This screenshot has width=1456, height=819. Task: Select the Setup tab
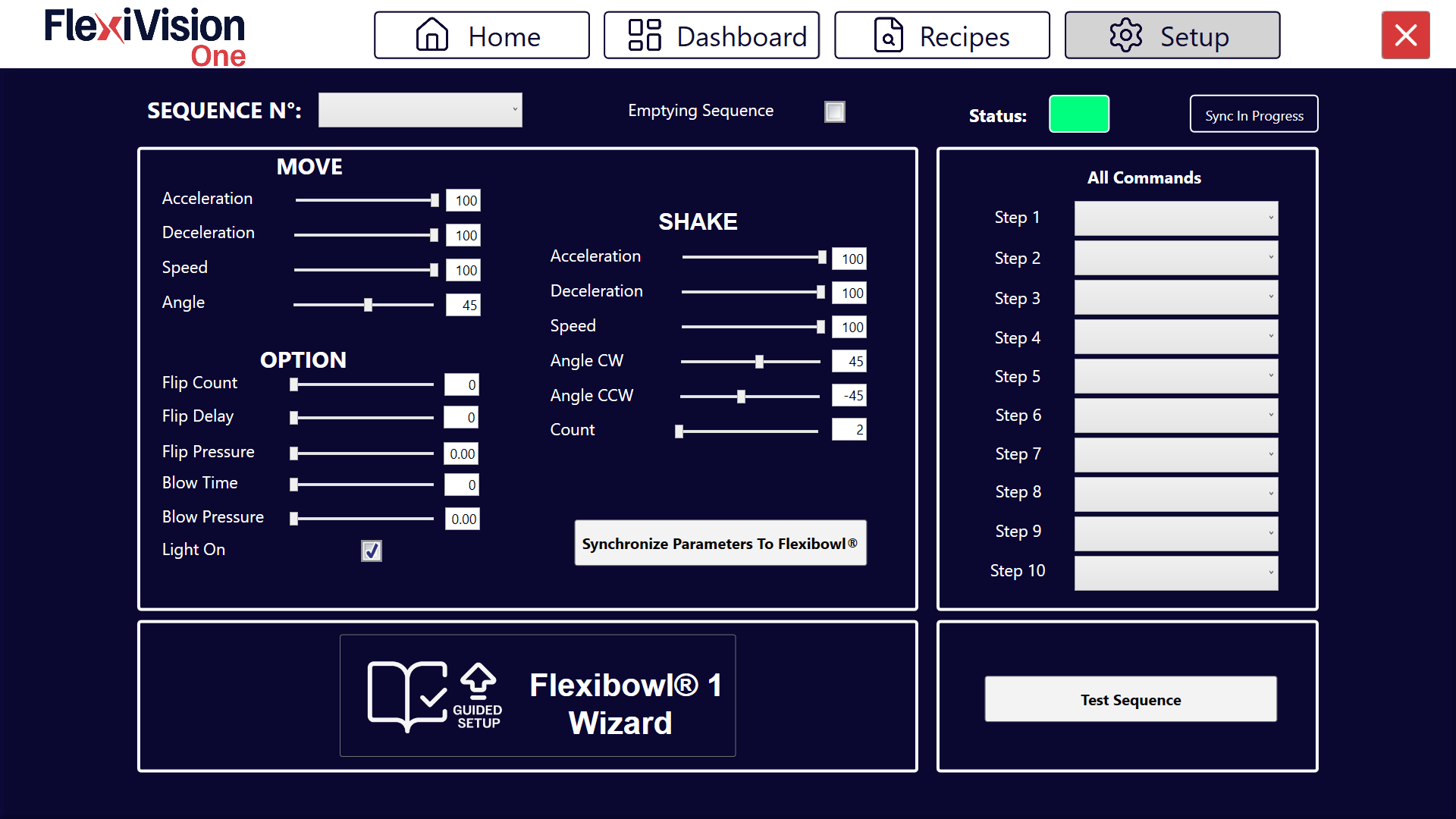pos(1172,35)
